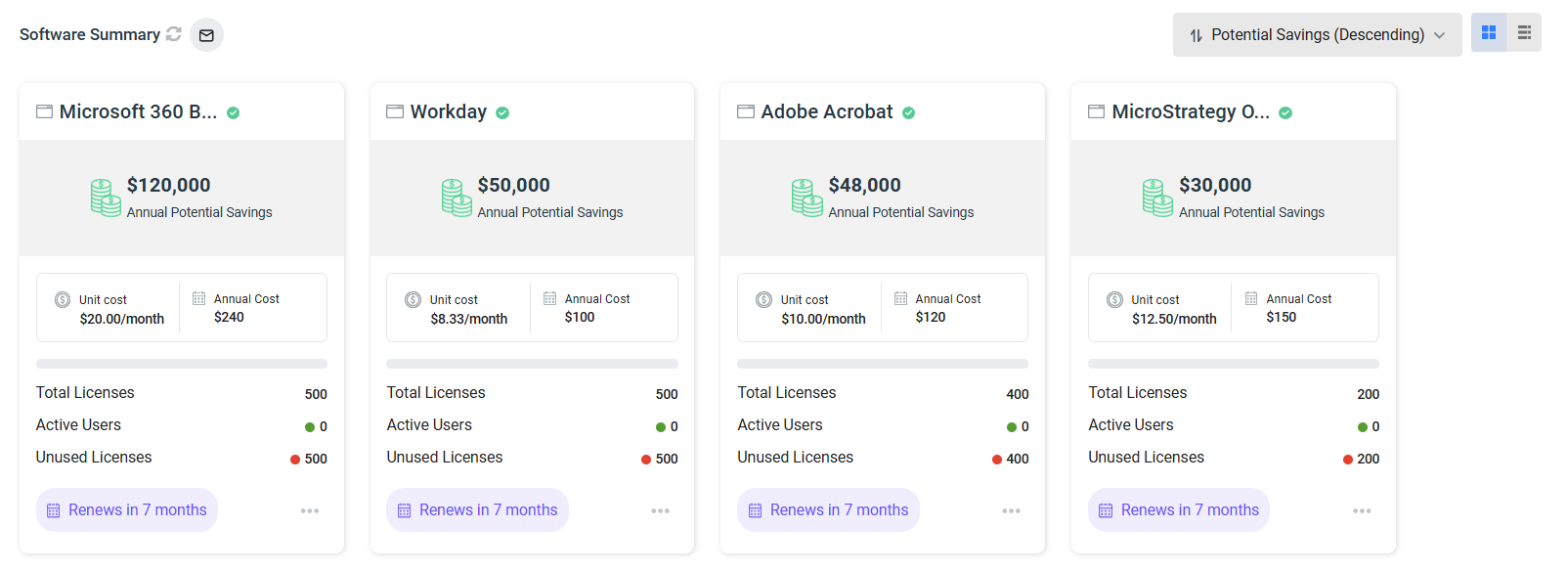
Task: Click the unit cost dollar icon for $20.00/month
Action: point(63,299)
